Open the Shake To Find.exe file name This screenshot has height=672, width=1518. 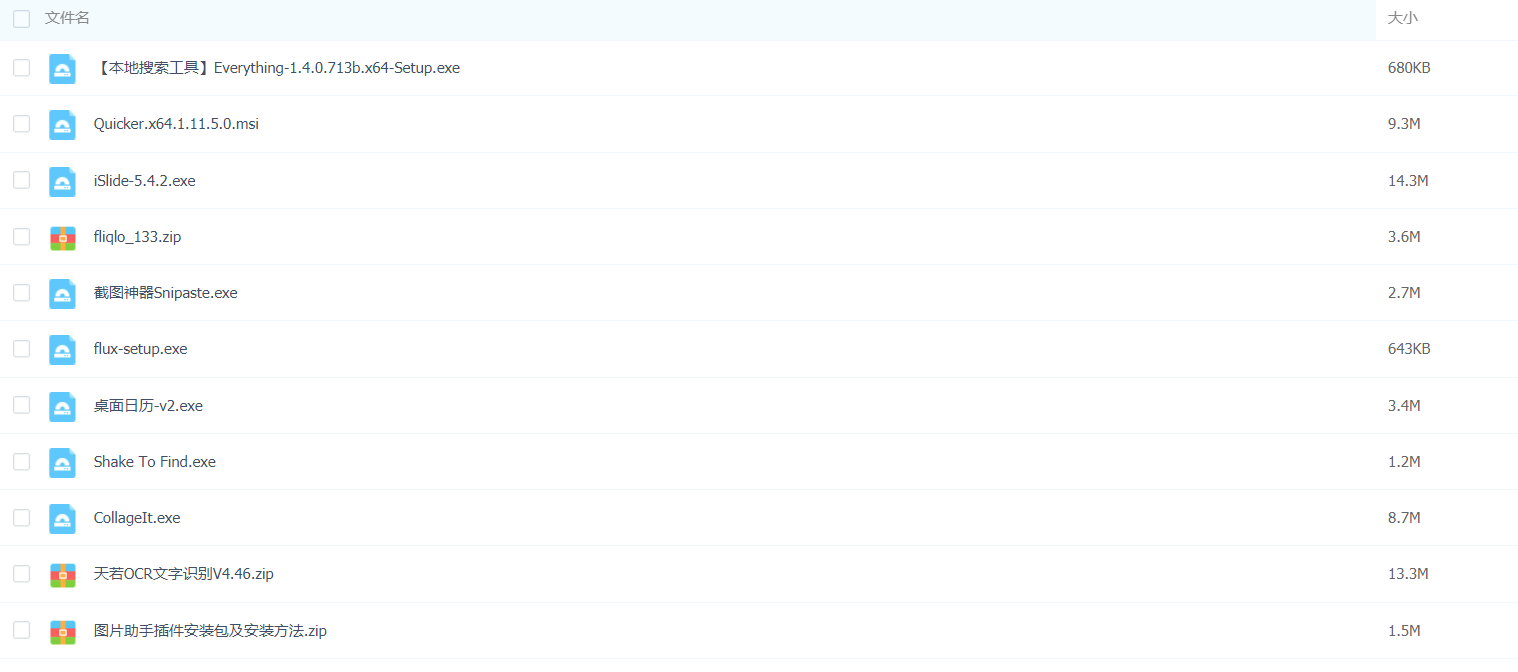click(x=154, y=462)
